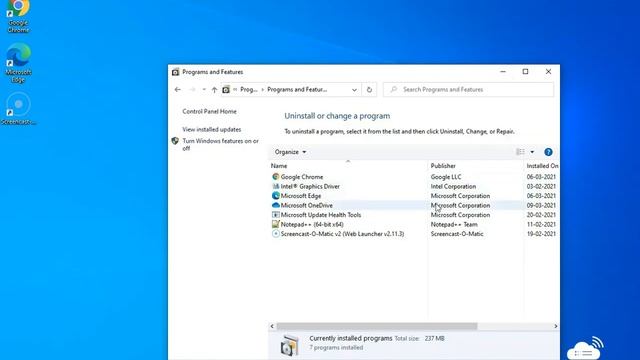Click Google LLC publisher cell
Screen dimensions: 640x360
click(x=446, y=177)
